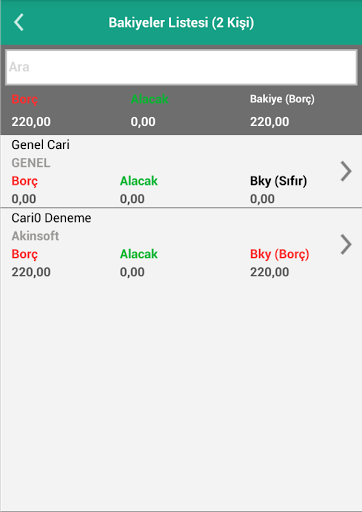The height and width of the screenshot is (512, 362).
Task: Focus the Ara search field
Action: [181, 67]
